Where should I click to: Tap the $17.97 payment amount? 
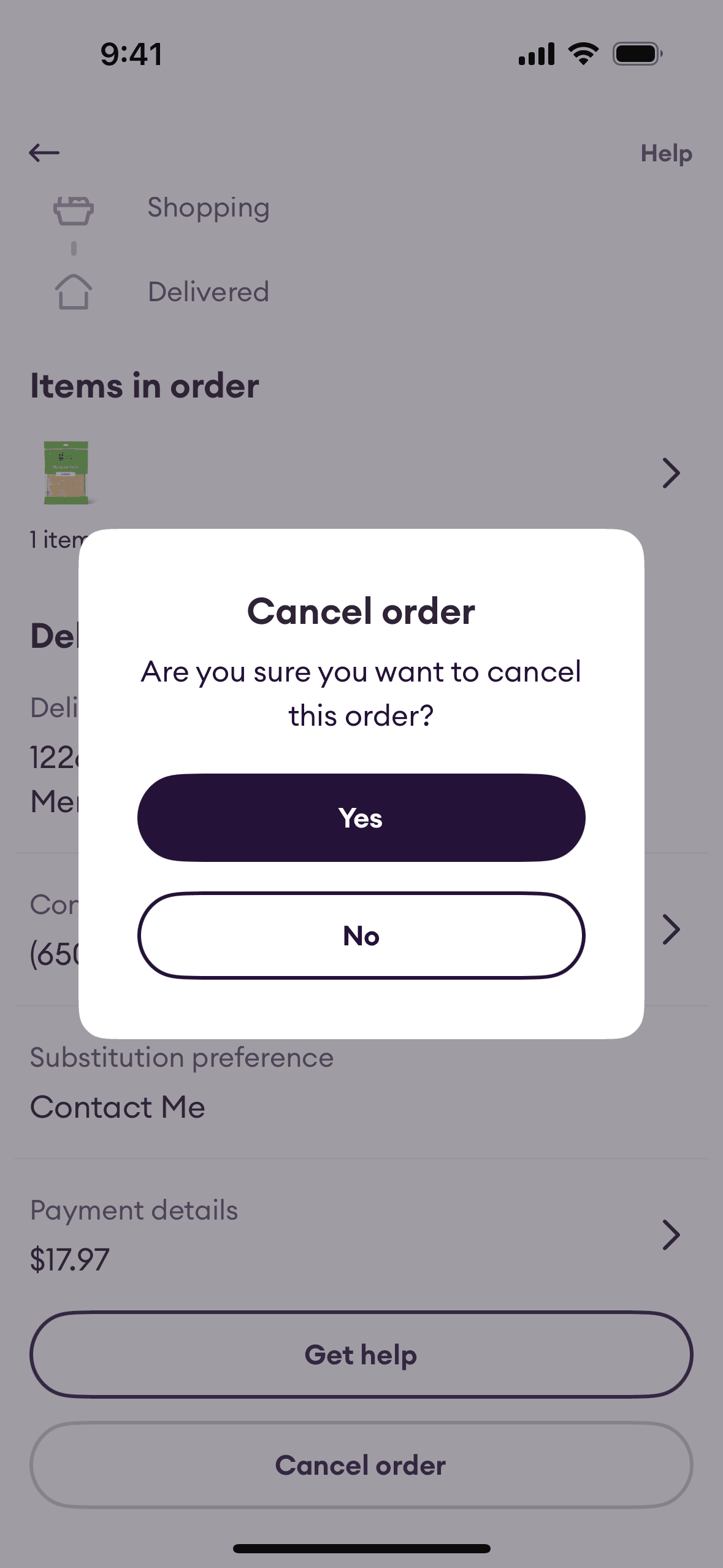[x=70, y=1259]
